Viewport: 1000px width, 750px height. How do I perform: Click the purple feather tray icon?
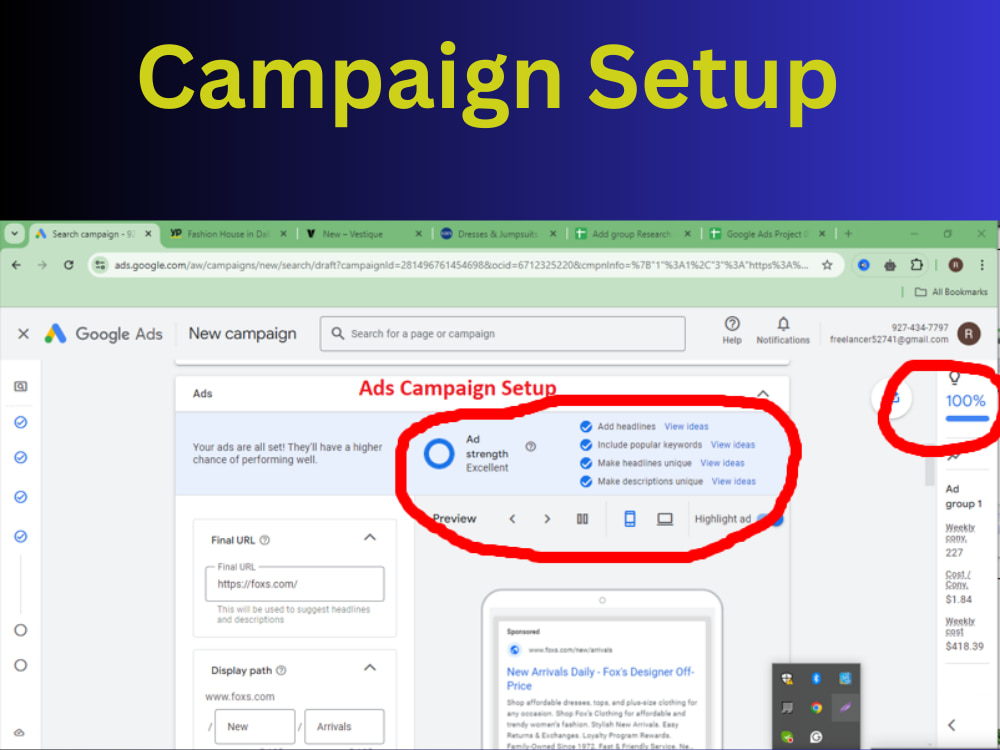[845, 707]
